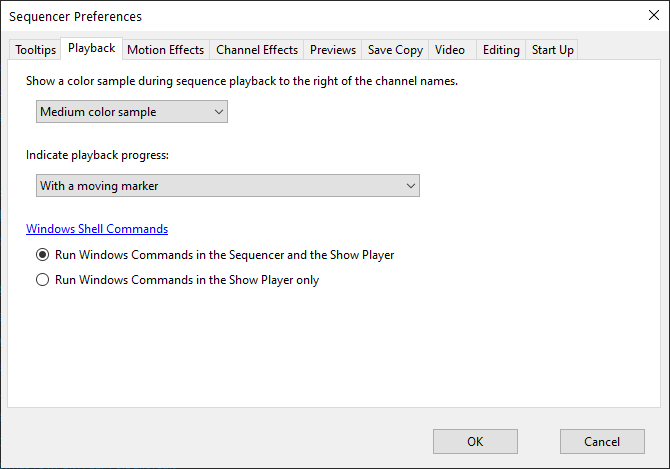Confirm preferences with OK
Viewport: 670px width, 469px height.
coord(475,442)
